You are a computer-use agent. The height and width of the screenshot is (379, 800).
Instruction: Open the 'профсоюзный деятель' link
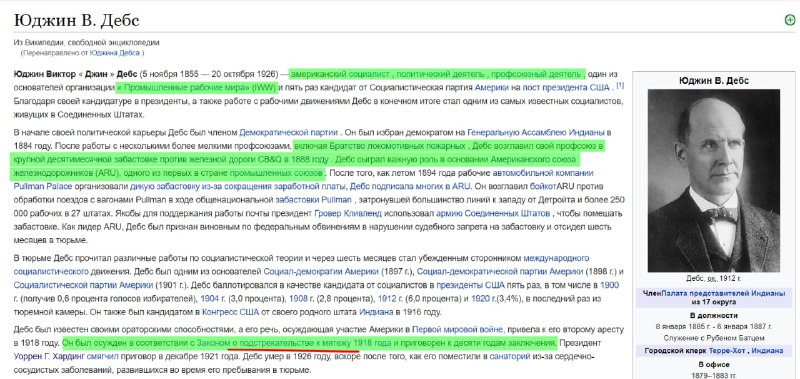[x=537, y=73]
